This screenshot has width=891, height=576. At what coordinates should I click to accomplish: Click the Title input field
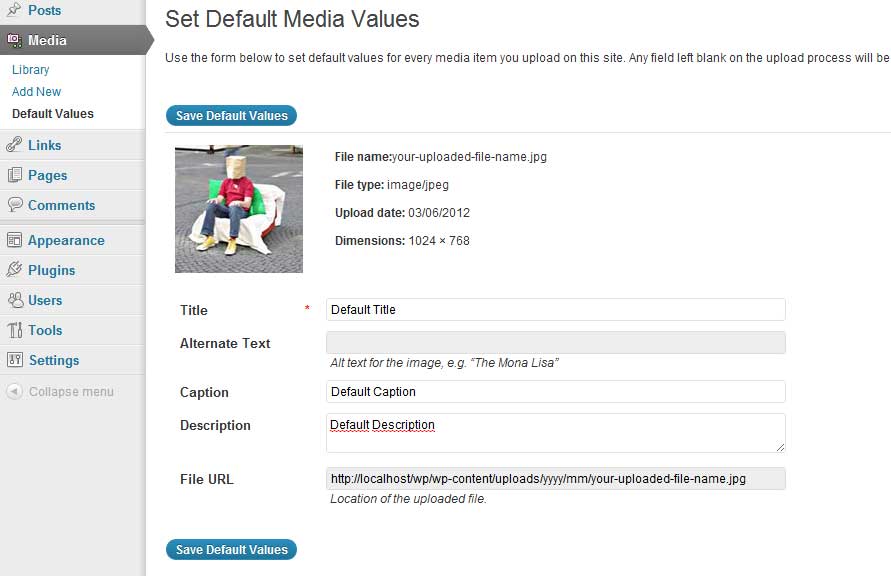tap(556, 310)
